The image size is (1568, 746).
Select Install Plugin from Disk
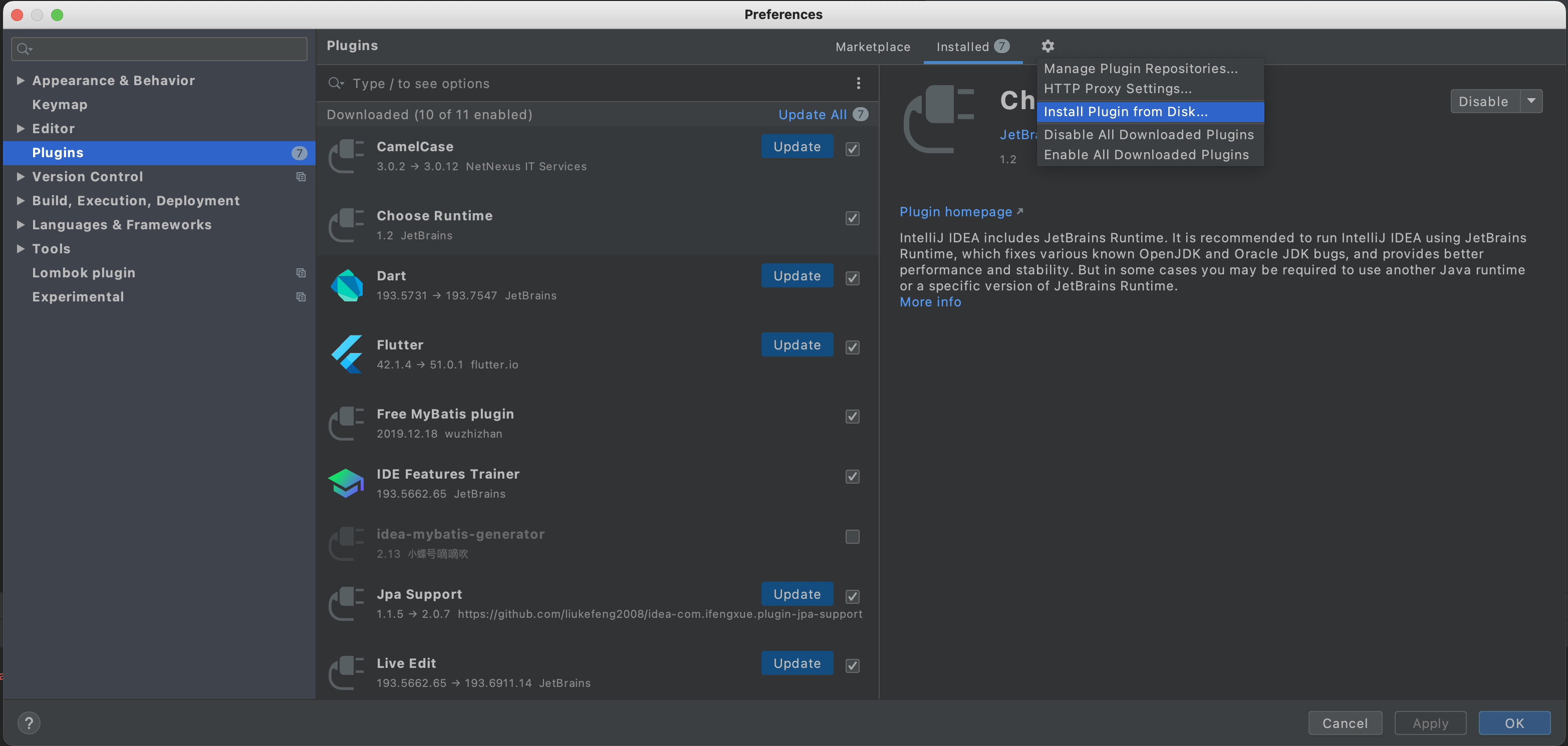point(1150,111)
